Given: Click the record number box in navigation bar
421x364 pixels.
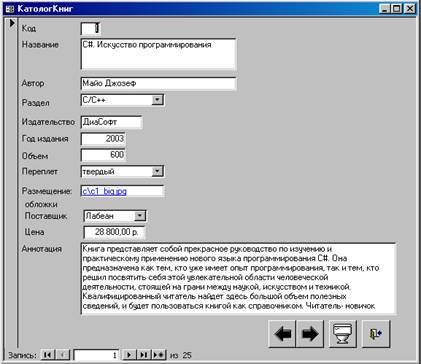Looking at the screenshot, I should 96,355.
